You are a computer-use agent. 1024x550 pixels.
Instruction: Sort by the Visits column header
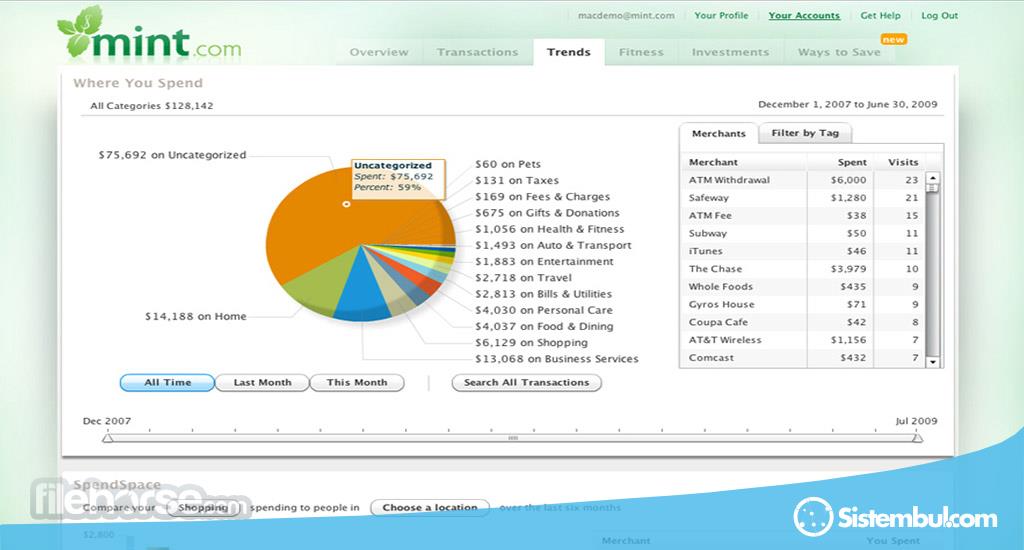[899, 162]
